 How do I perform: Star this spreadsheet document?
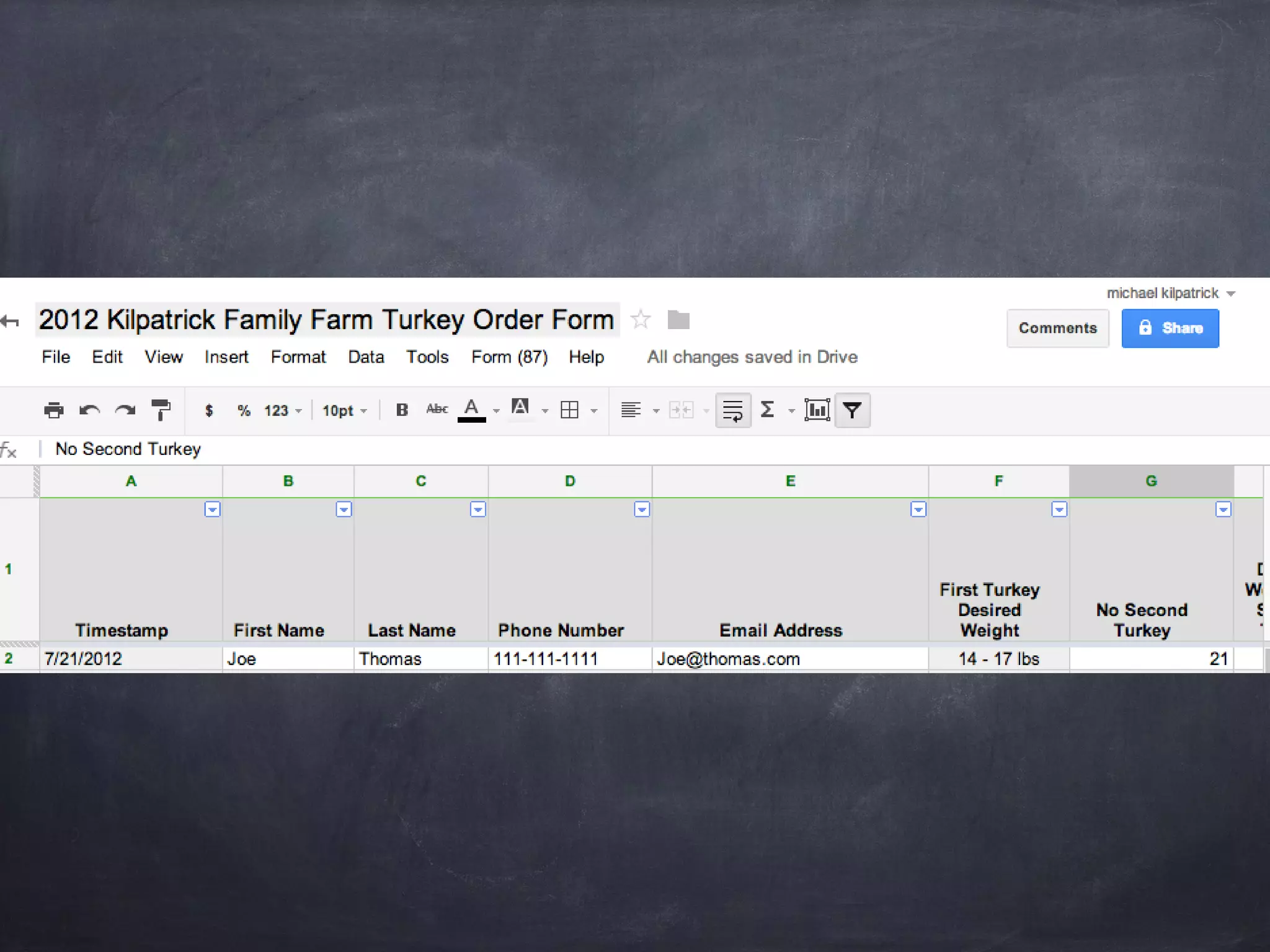pyautogui.click(x=641, y=320)
